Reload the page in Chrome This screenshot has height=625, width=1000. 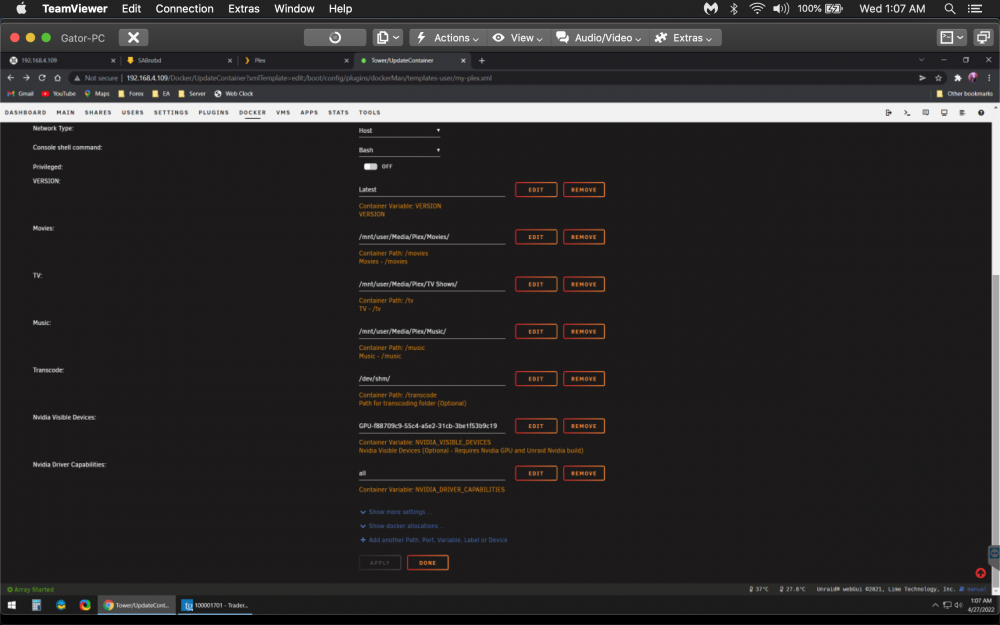(x=41, y=78)
